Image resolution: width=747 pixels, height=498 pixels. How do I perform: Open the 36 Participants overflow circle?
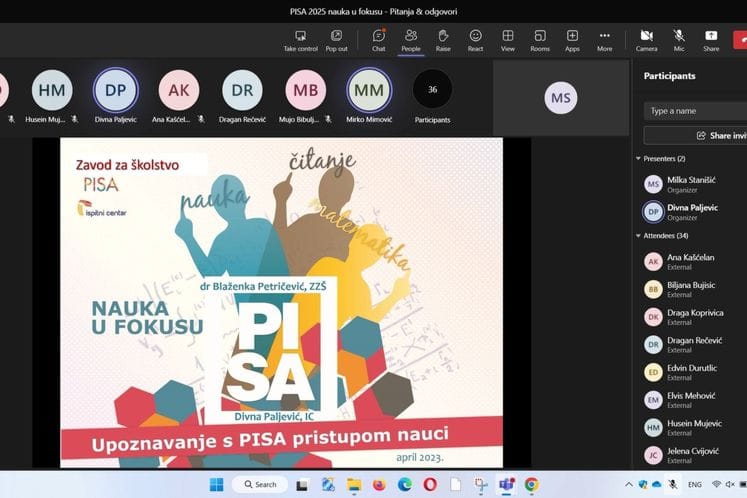point(432,89)
